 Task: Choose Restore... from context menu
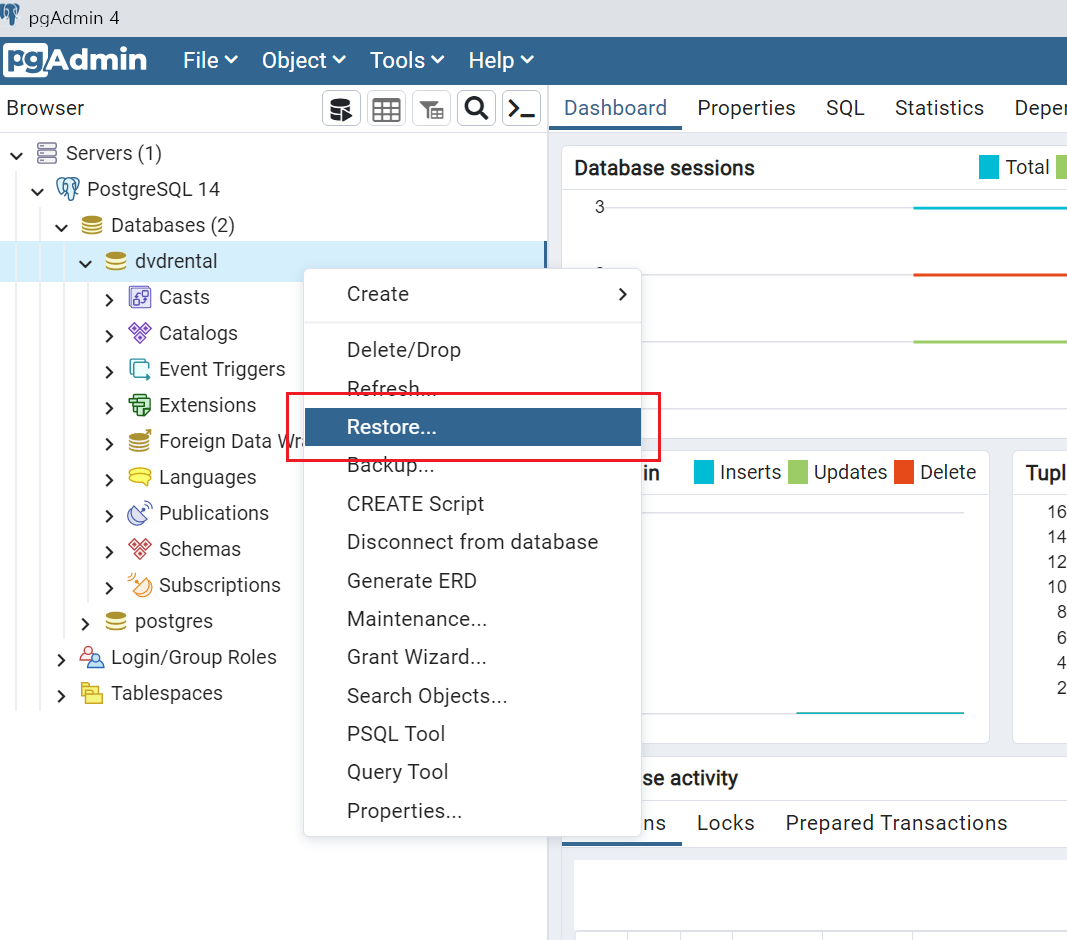473,427
